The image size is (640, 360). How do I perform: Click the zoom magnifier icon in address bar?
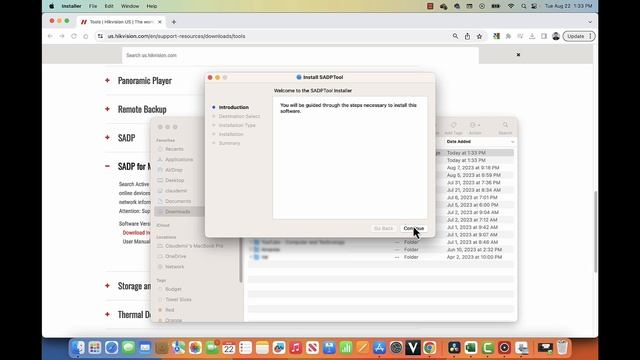click(x=455, y=36)
